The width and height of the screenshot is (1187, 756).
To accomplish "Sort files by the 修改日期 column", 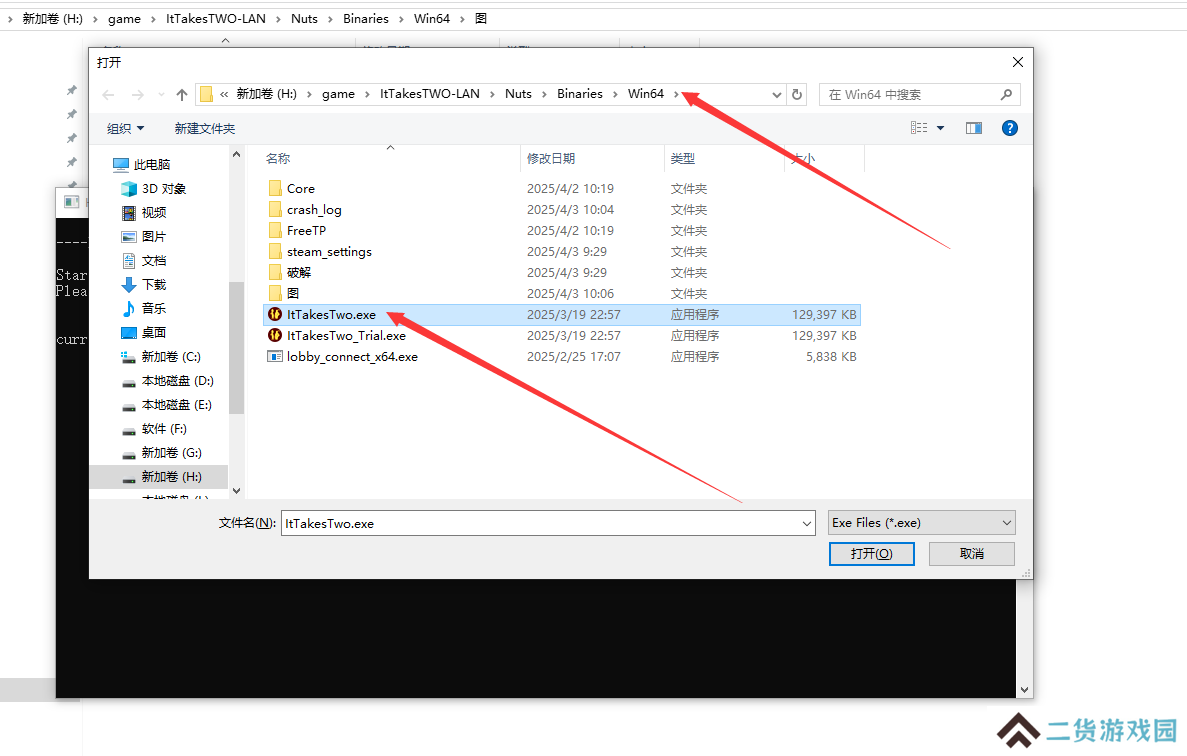I will coord(550,158).
